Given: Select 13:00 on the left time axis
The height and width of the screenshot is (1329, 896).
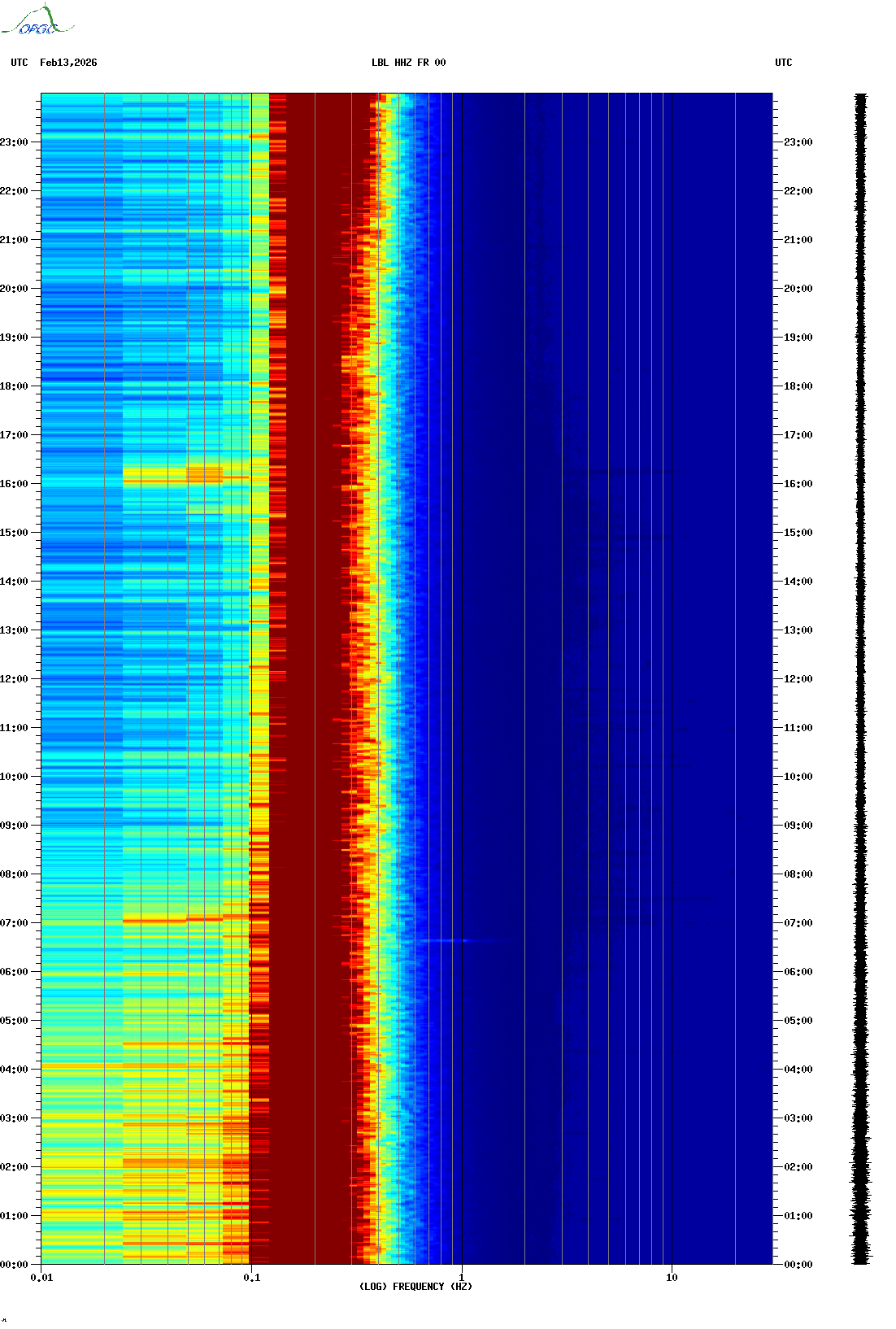Looking at the screenshot, I should (x=14, y=630).
